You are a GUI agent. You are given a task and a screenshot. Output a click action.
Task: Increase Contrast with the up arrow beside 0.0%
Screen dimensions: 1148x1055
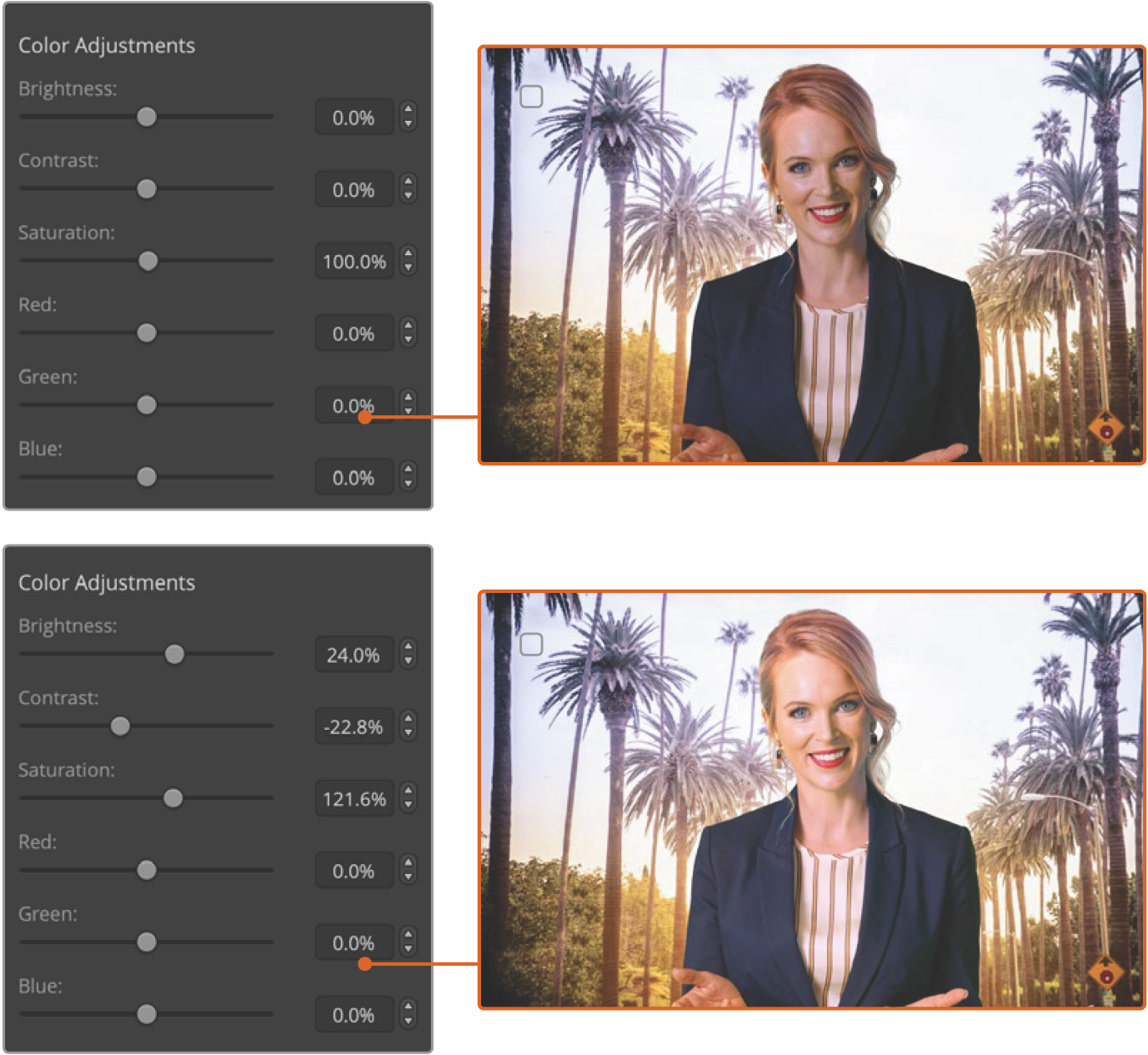coord(408,181)
